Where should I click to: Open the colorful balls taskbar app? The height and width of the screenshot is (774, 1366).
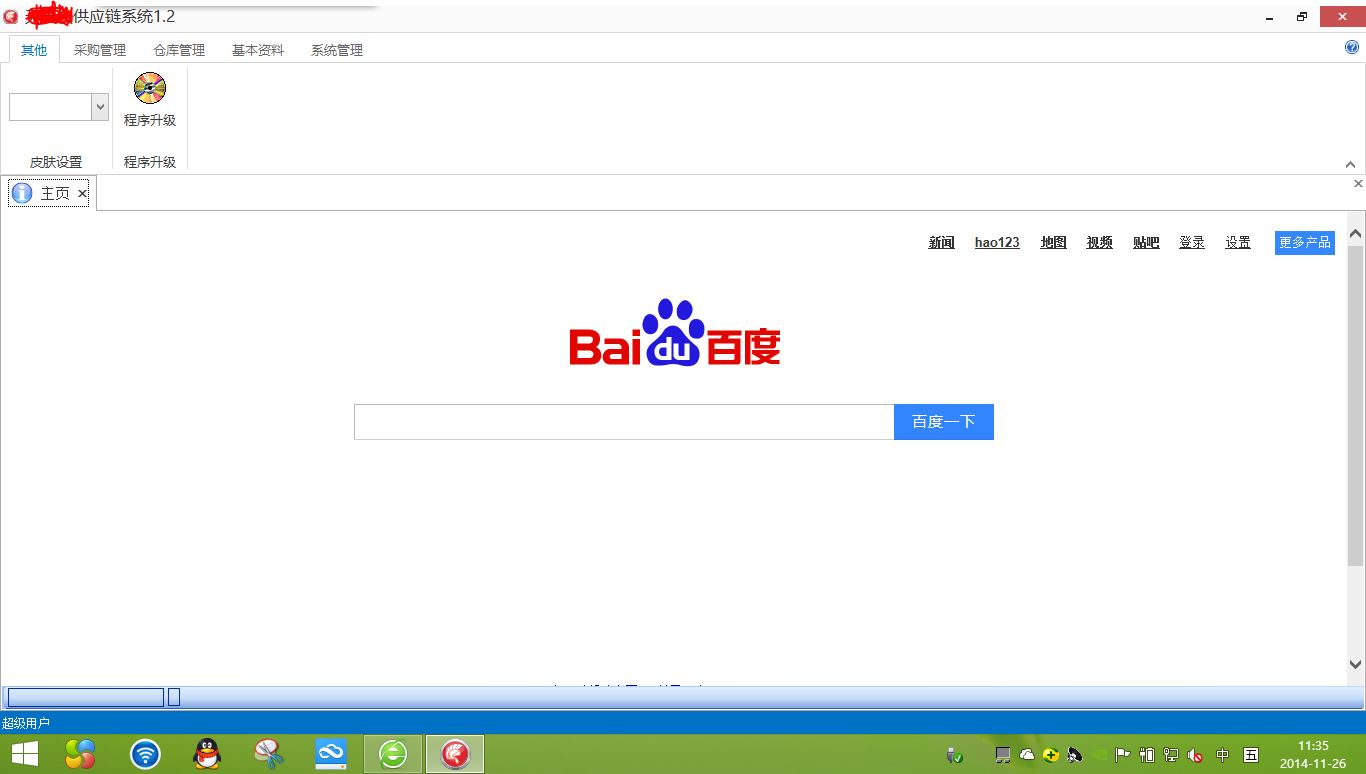tap(80, 754)
